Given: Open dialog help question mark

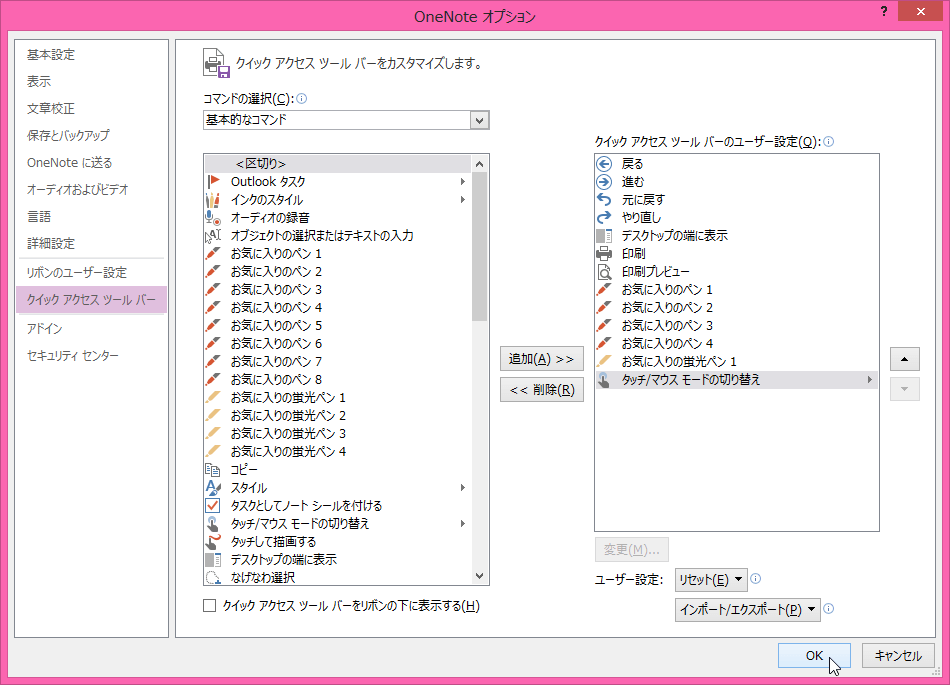Looking at the screenshot, I should pos(884,12).
